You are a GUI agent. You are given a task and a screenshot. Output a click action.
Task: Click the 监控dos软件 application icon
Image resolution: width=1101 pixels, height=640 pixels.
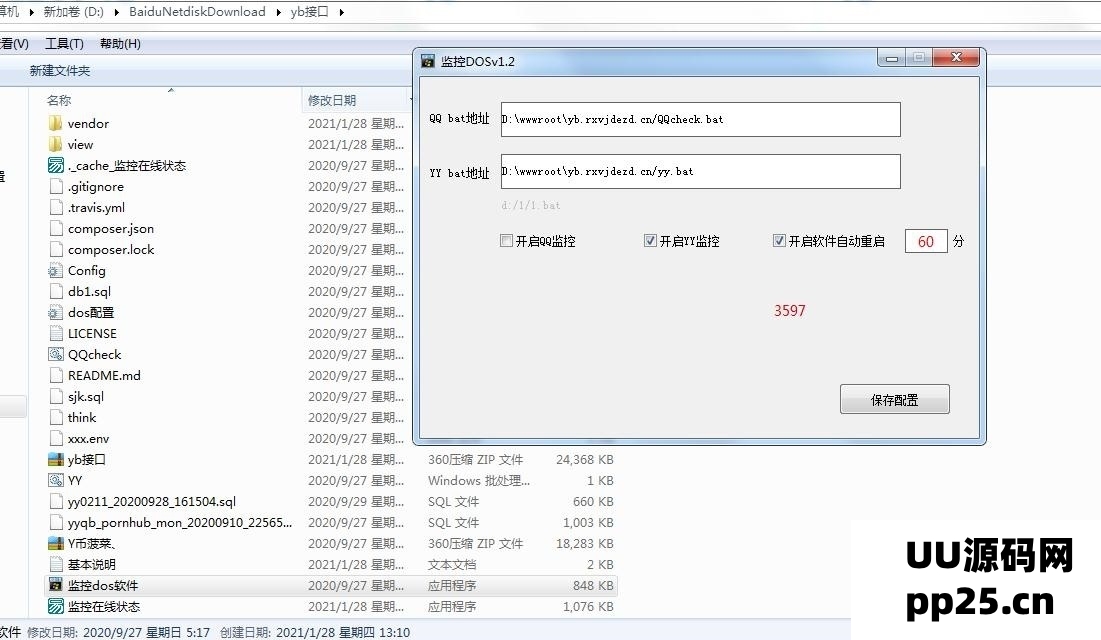[55, 586]
